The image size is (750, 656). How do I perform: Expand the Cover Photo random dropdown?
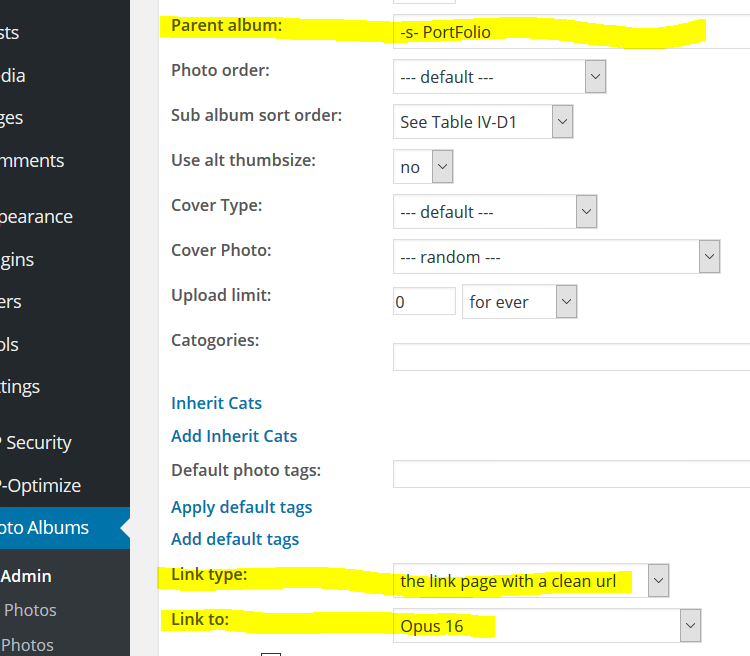coord(556,257)
